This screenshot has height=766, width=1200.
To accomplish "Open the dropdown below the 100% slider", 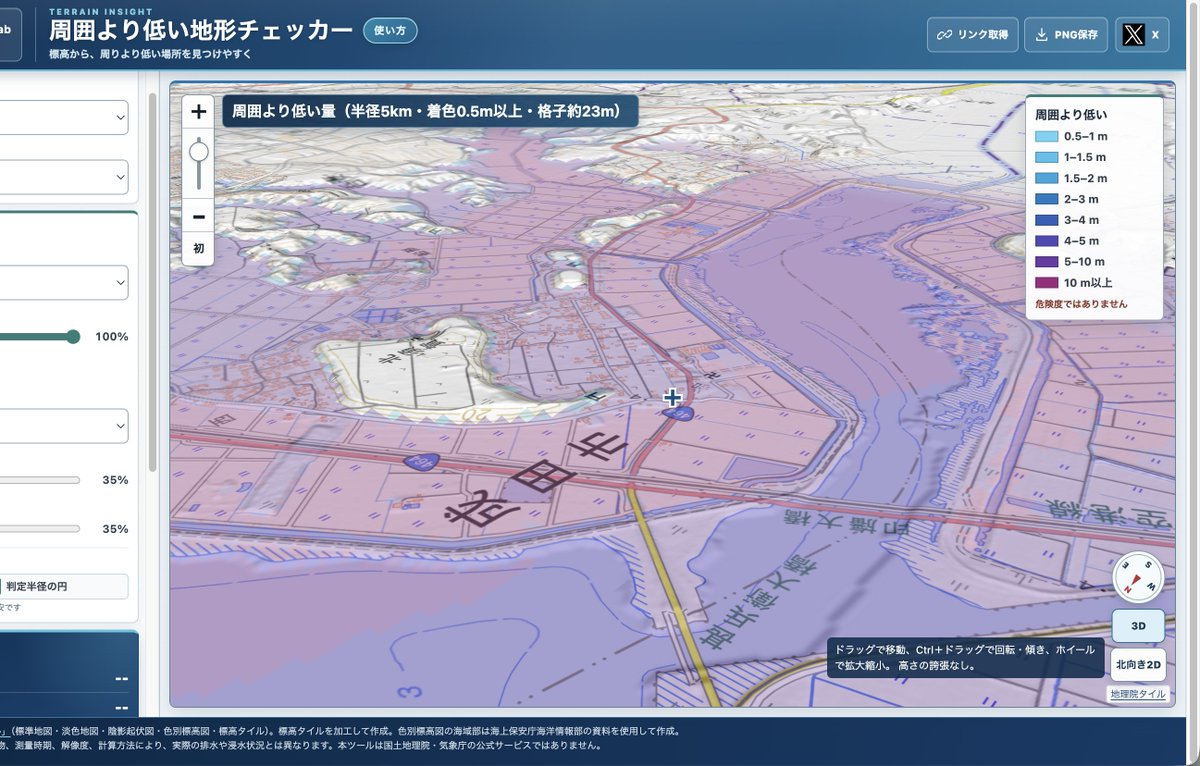I will [64, 426].
